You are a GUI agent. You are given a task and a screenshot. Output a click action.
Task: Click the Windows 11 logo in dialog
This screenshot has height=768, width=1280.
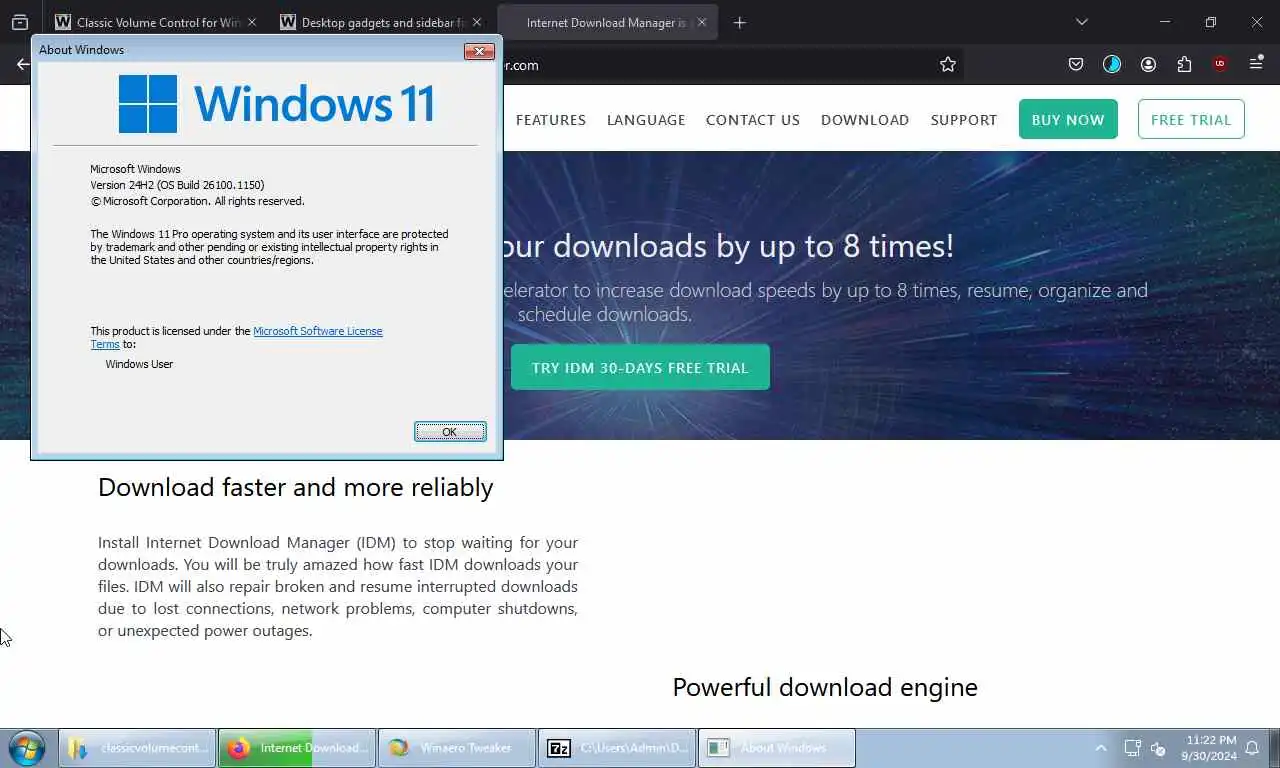tap(277, 104)
